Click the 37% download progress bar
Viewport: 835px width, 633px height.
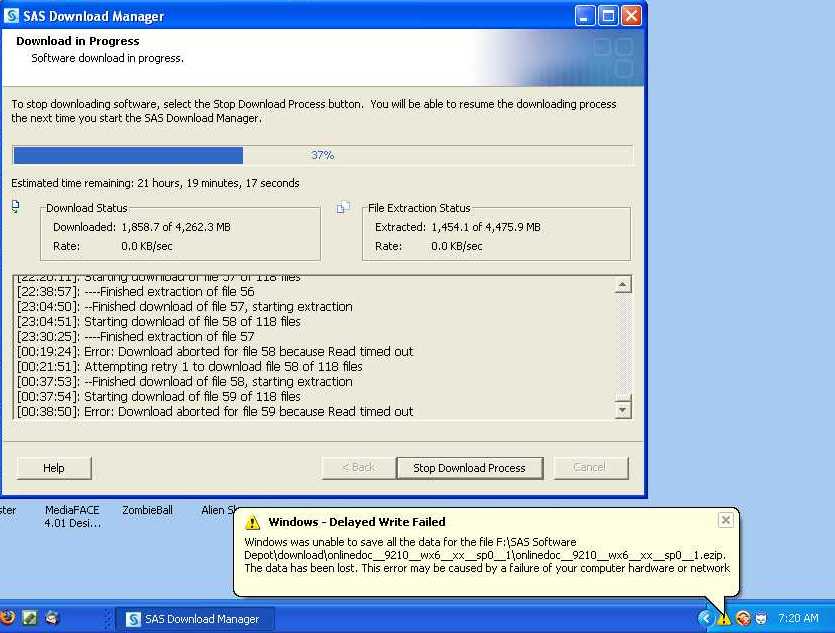point(322,156)
